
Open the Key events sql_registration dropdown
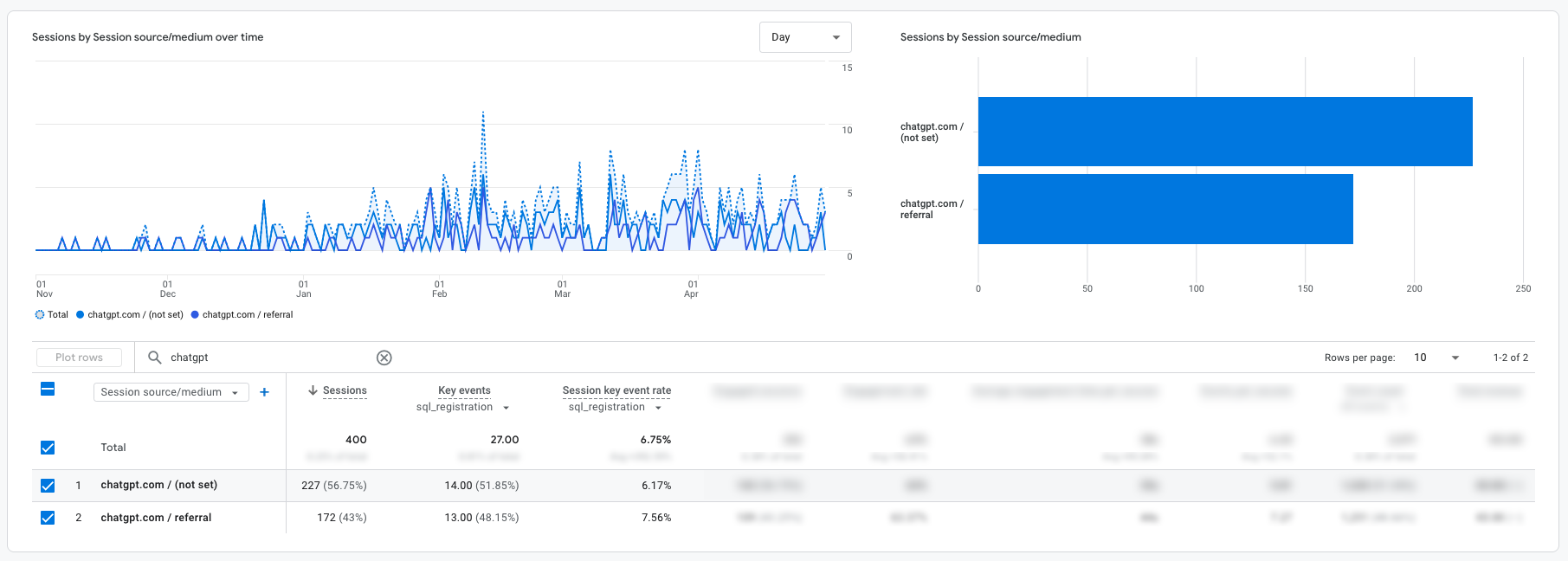coord(463,408)
